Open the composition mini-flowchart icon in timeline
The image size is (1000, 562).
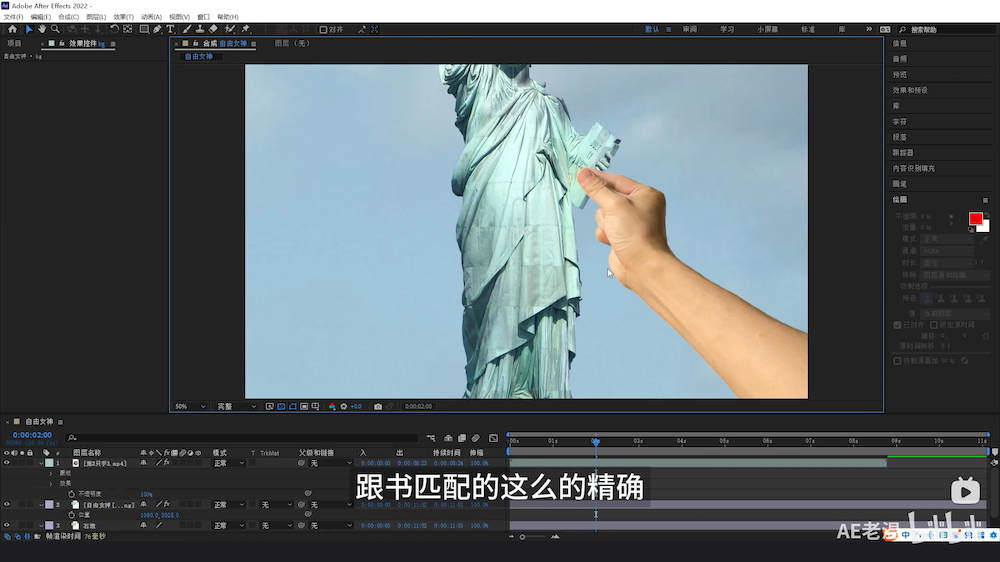431,438
